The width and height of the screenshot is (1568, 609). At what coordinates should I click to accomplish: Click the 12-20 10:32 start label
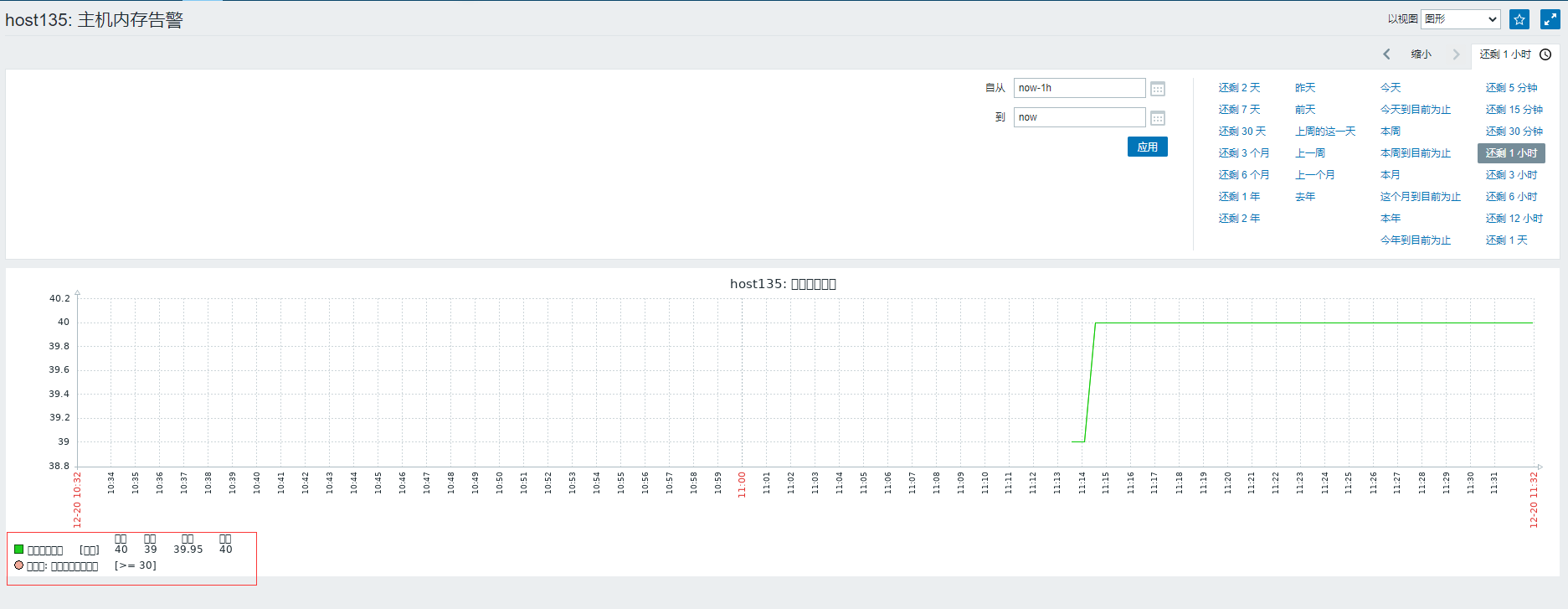(77, 500)
